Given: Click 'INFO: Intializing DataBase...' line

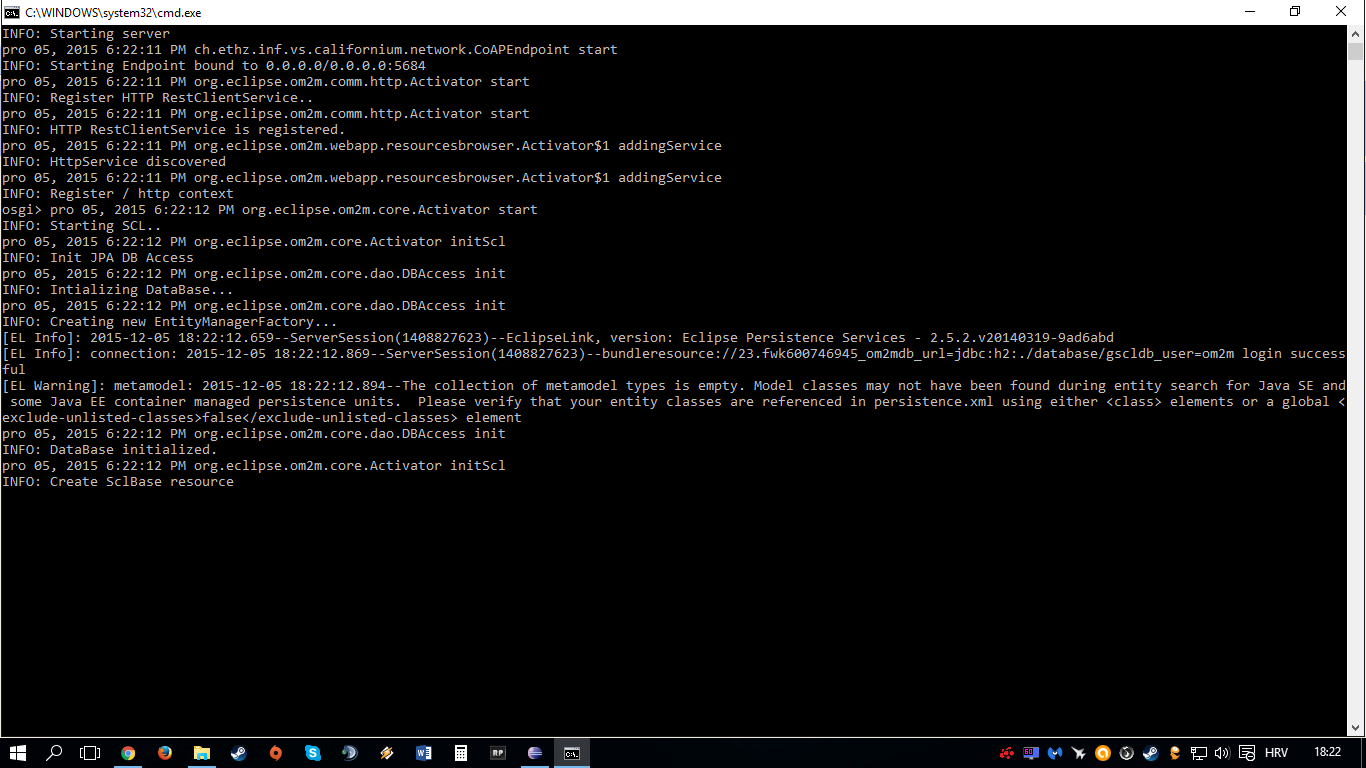Looking at the screenshot, I should [118, 289].
